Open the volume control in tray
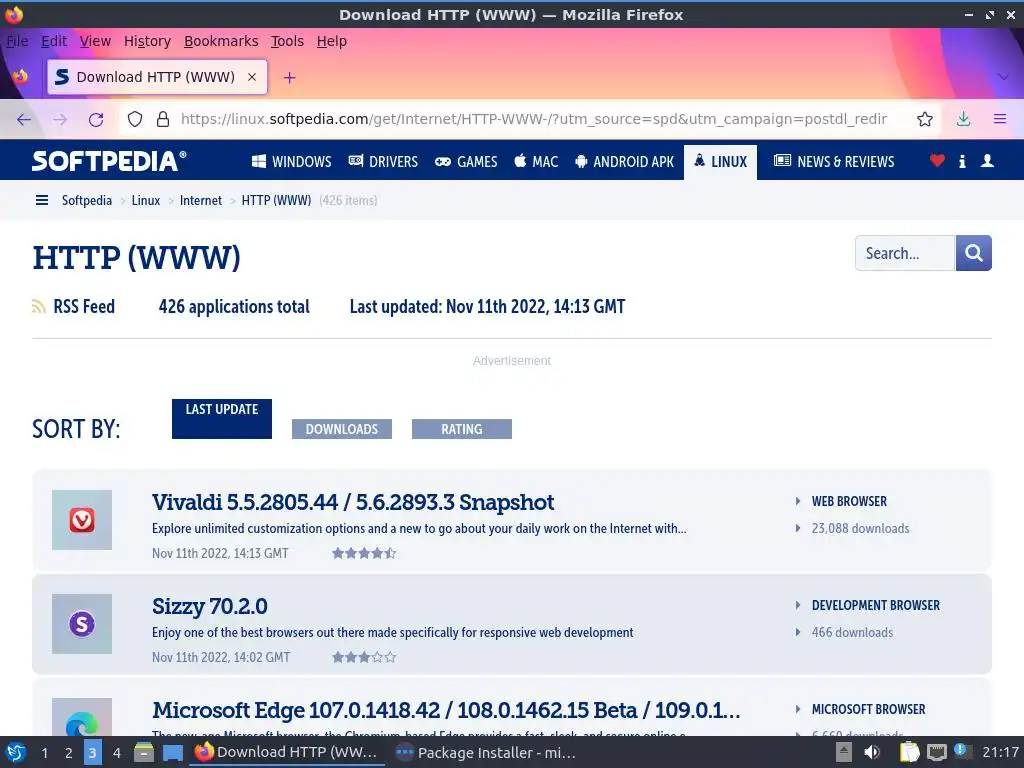Image resolution: width=1024 pixels, height=768 pixels. (x=872, y=753)
